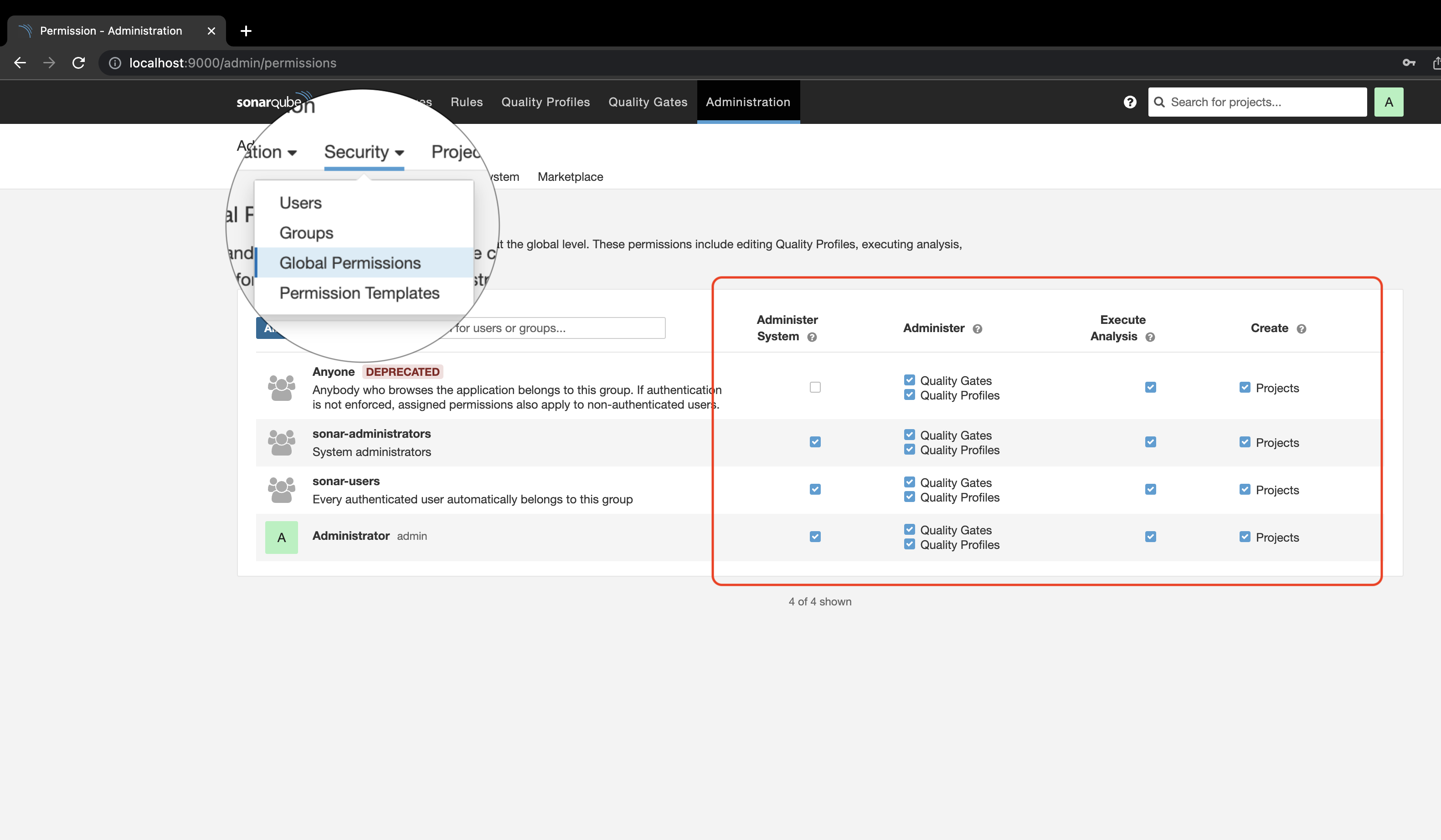Go to Marketplace link

click(570, 177)
